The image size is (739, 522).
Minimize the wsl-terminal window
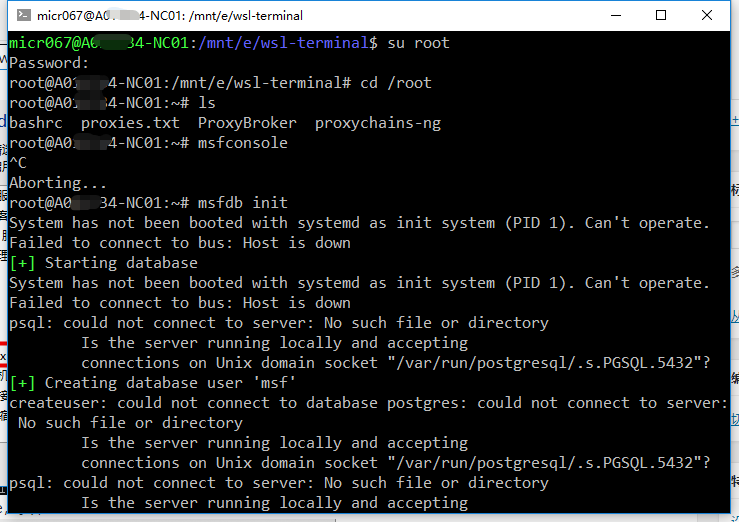[x=616, y=16]
